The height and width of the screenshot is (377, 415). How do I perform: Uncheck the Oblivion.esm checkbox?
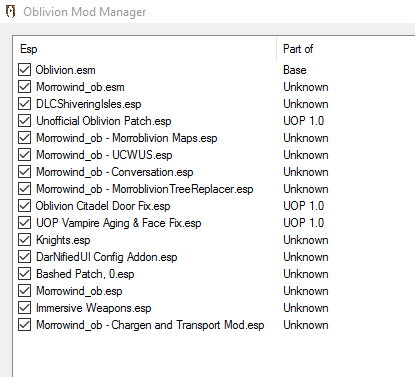tap(24, 70)
